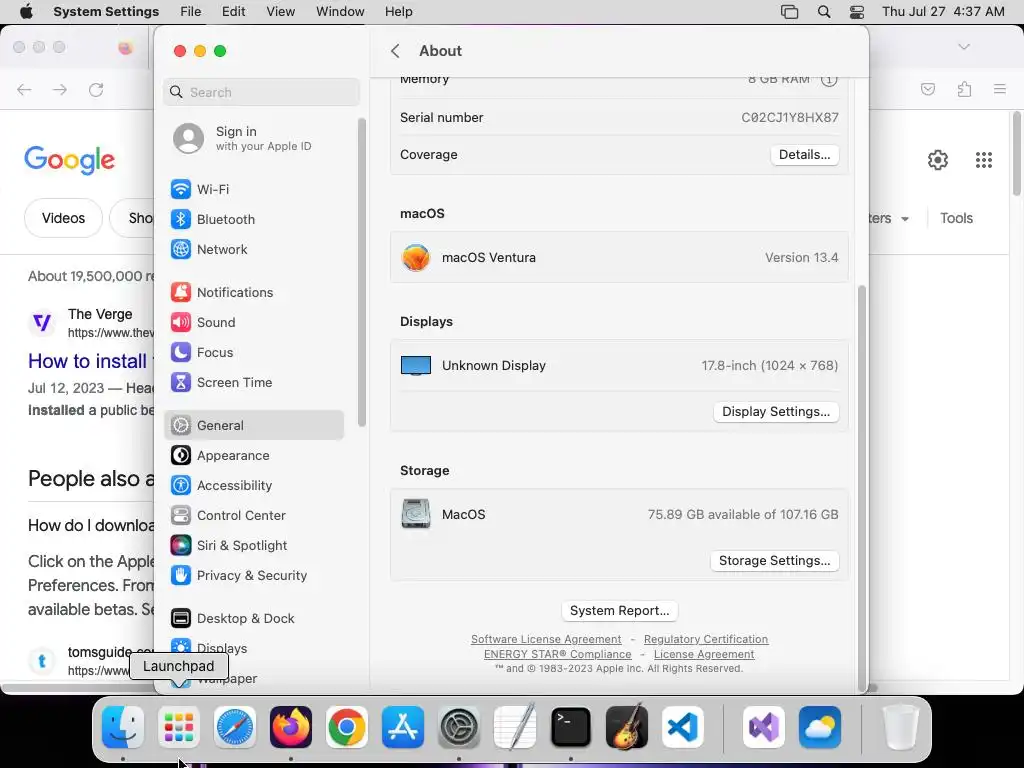Open Finder from the Dock
The width and height of the screenshot is (1024, 768).
(x=123, y=727)
